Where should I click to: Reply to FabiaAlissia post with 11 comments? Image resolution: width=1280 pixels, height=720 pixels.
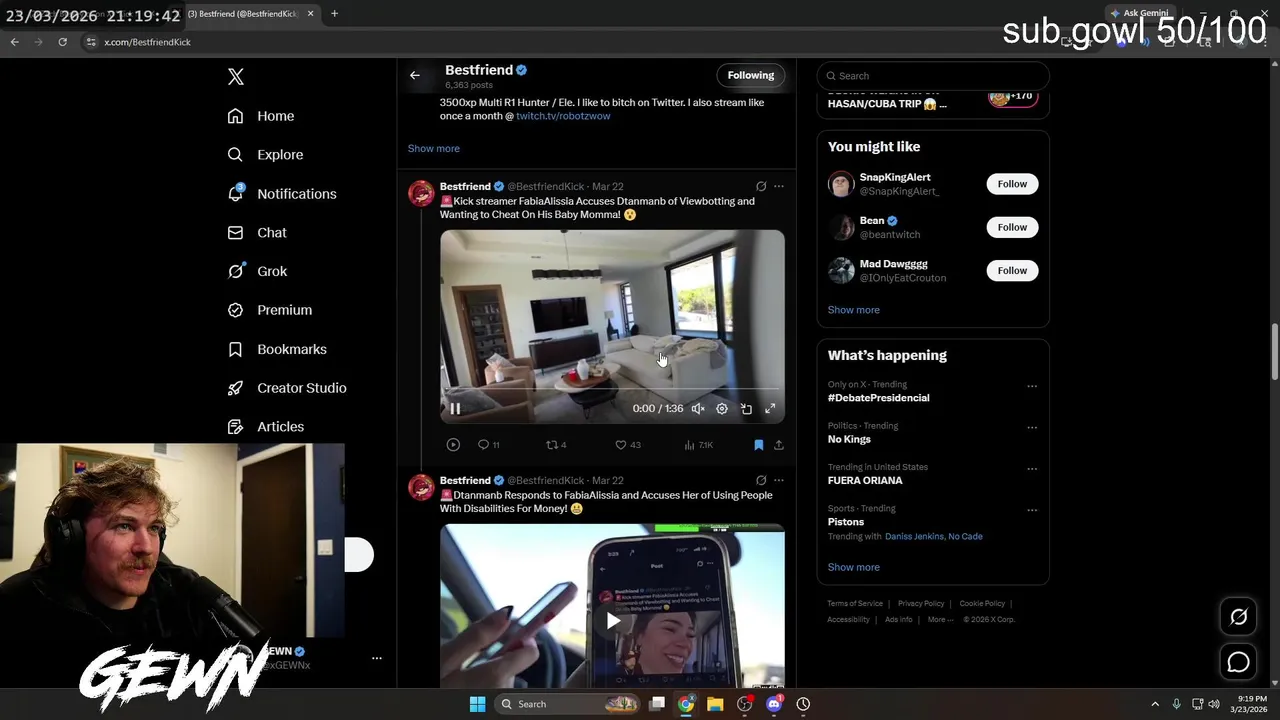[x=488, y=445]
